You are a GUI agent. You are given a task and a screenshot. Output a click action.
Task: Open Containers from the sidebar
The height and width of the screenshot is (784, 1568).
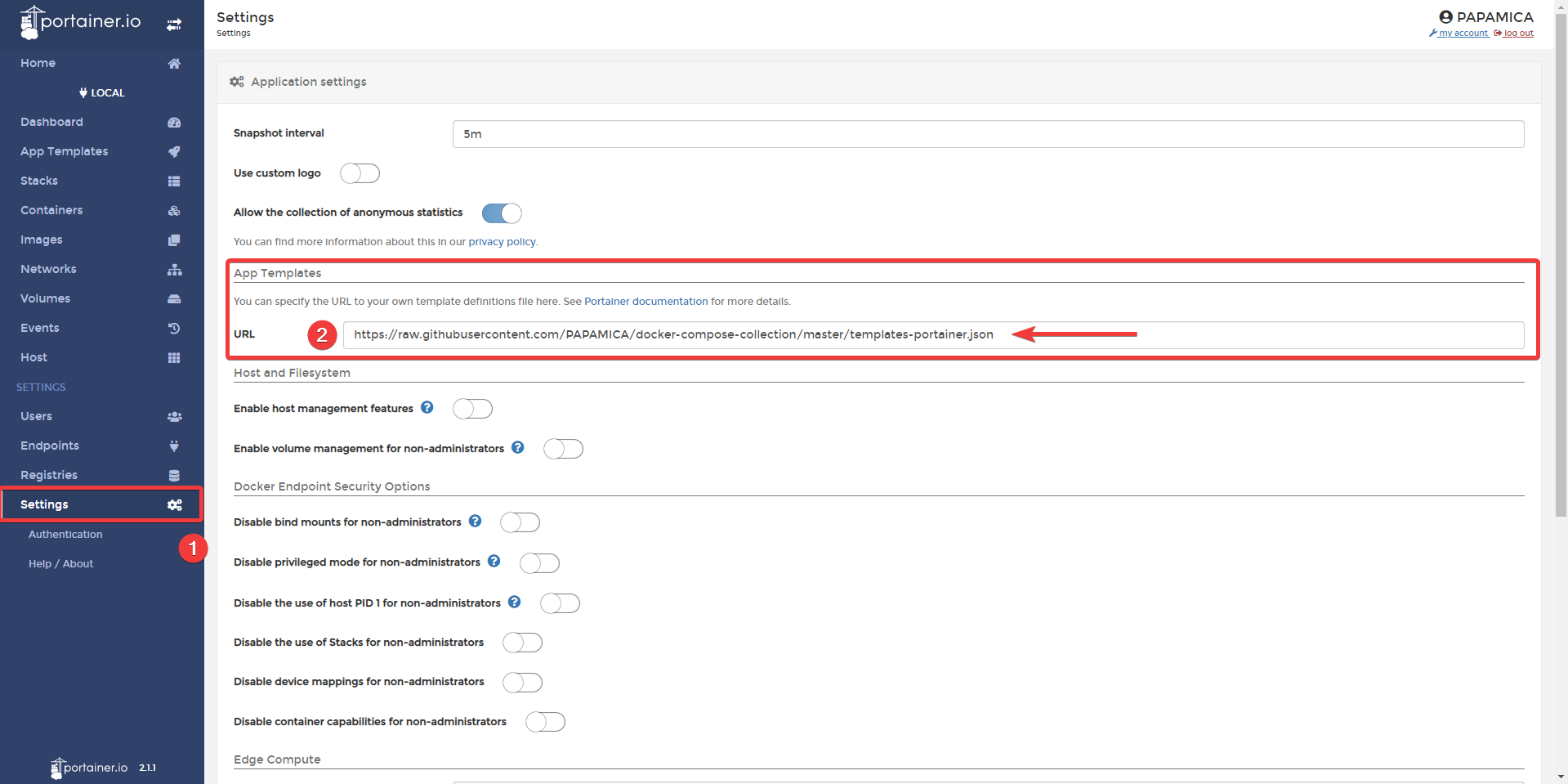101,210
